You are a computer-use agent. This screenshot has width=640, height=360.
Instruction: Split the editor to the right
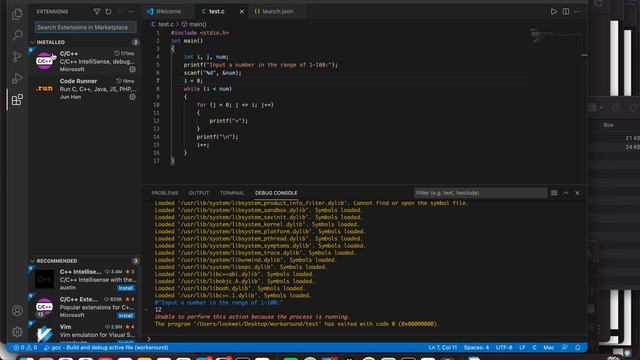coord(566,11)
